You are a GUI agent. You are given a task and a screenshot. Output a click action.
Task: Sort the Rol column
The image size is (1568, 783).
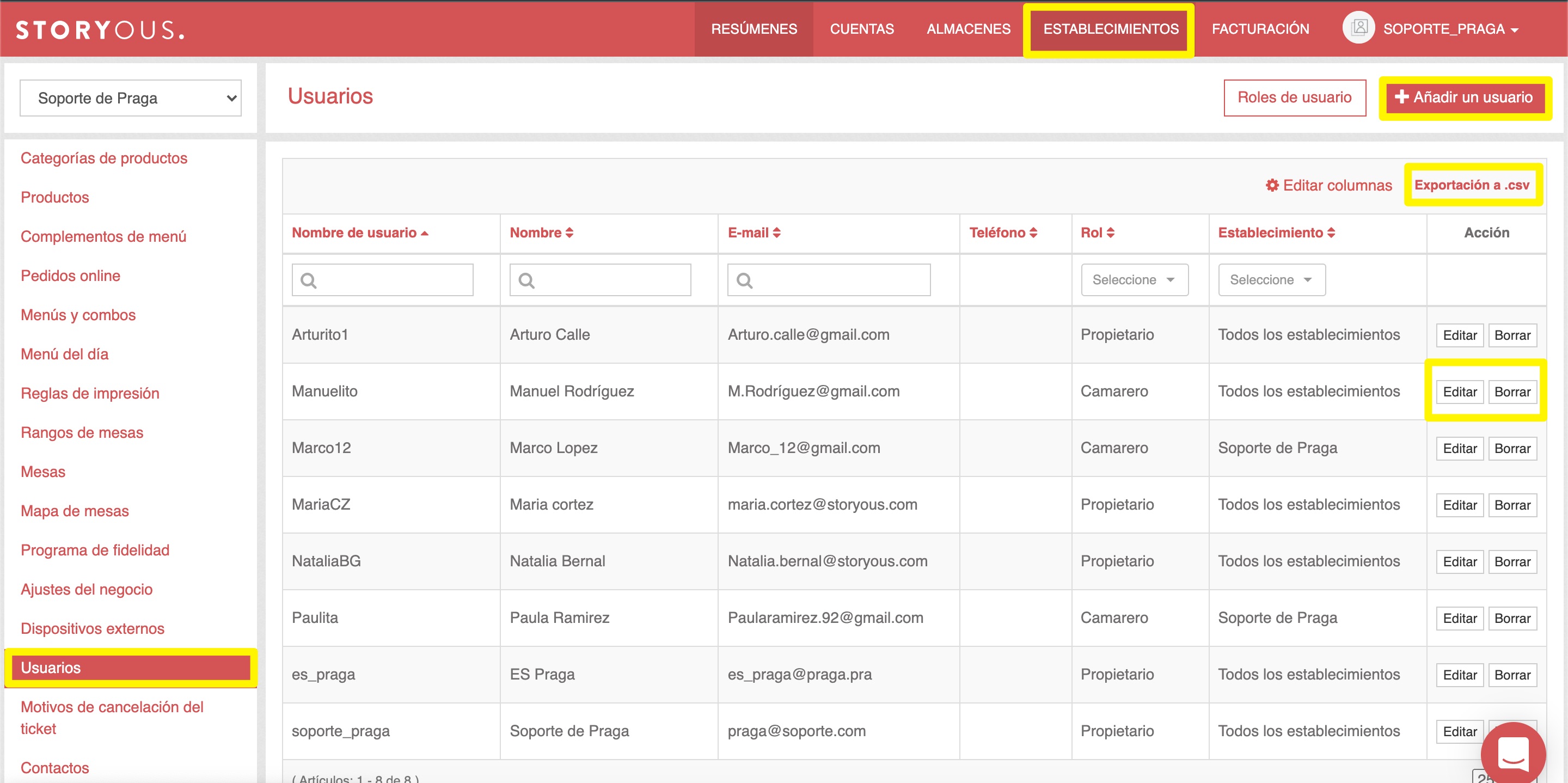tap(1098, 233)
